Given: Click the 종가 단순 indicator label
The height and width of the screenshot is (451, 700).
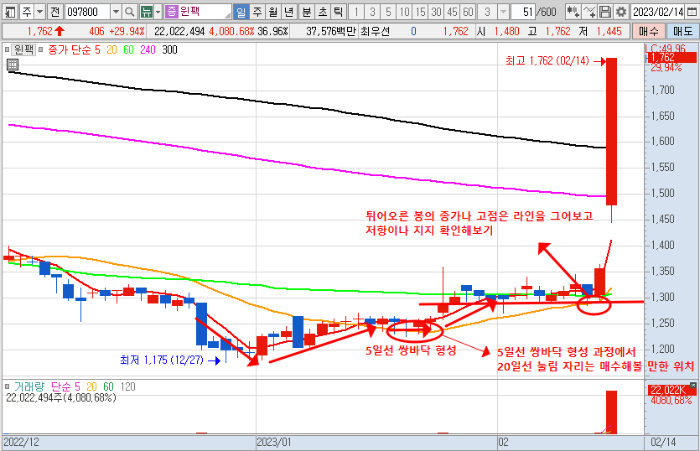Looking at the screenshot, I should coord(68,50).
